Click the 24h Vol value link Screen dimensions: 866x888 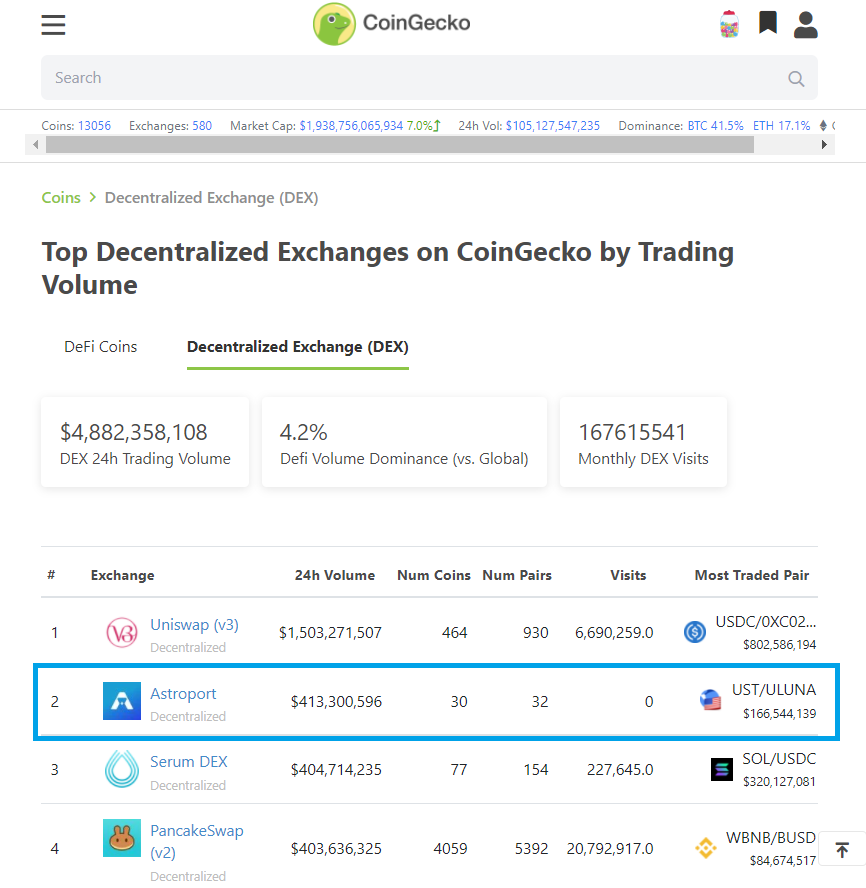[553, 126]
